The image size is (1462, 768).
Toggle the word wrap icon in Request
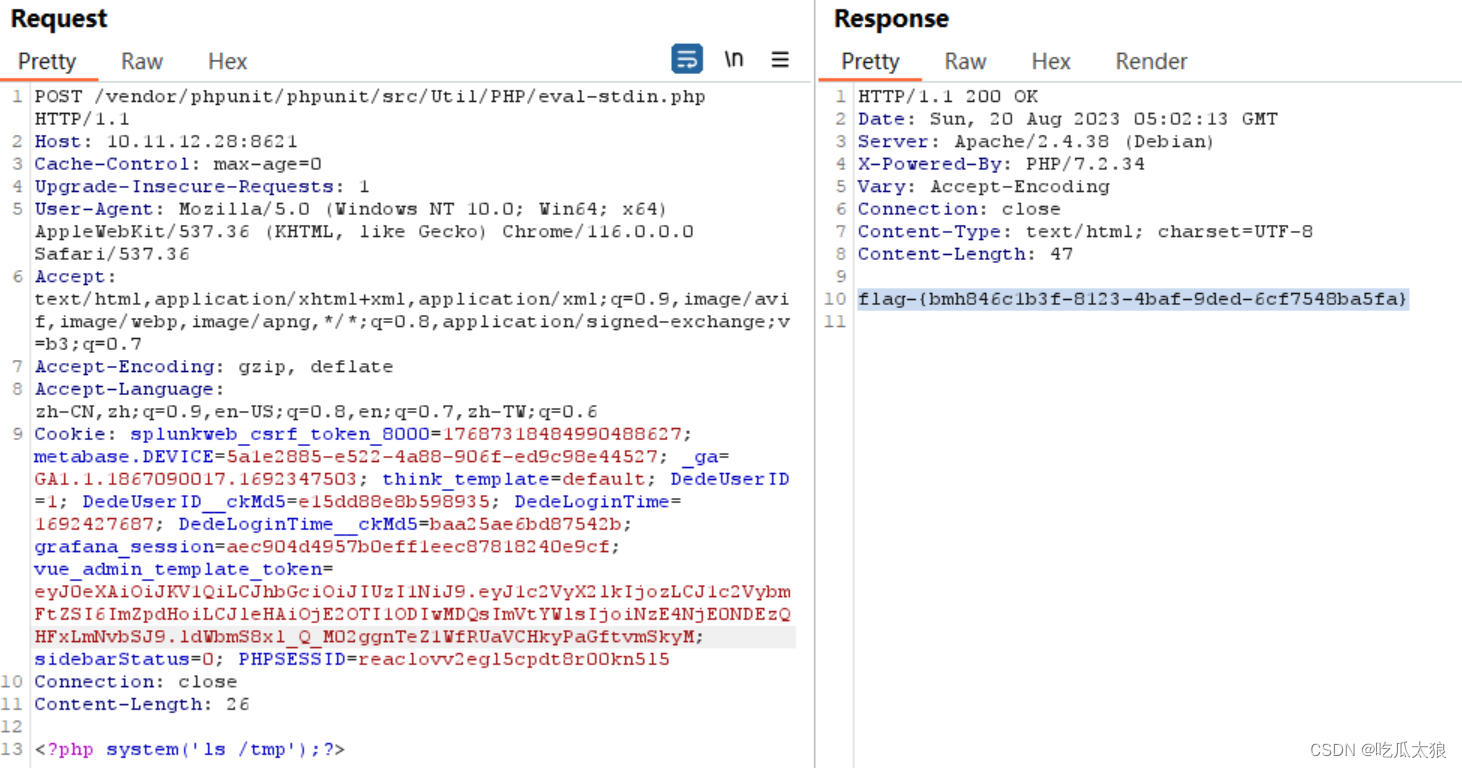pyautogui.click(x=687, y=59)
